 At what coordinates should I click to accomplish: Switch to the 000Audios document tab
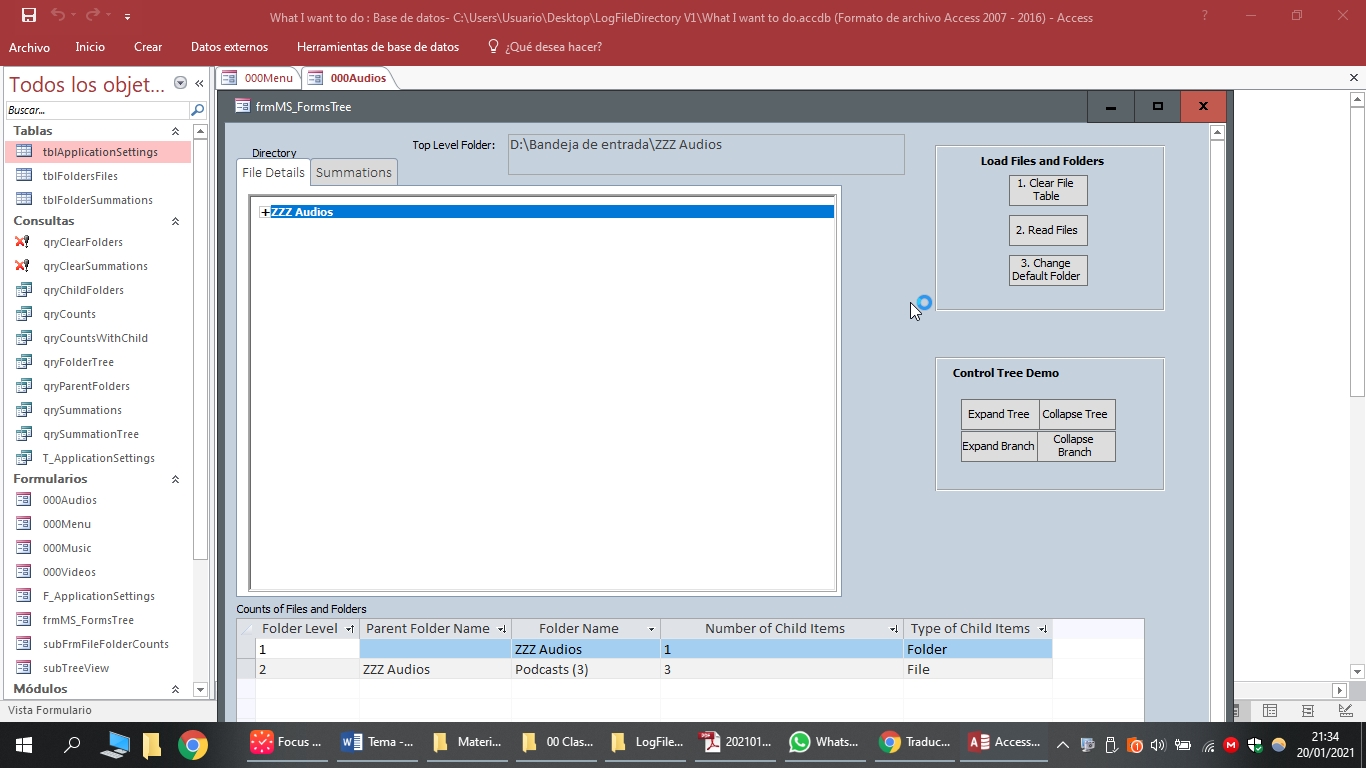coord(348,78)
